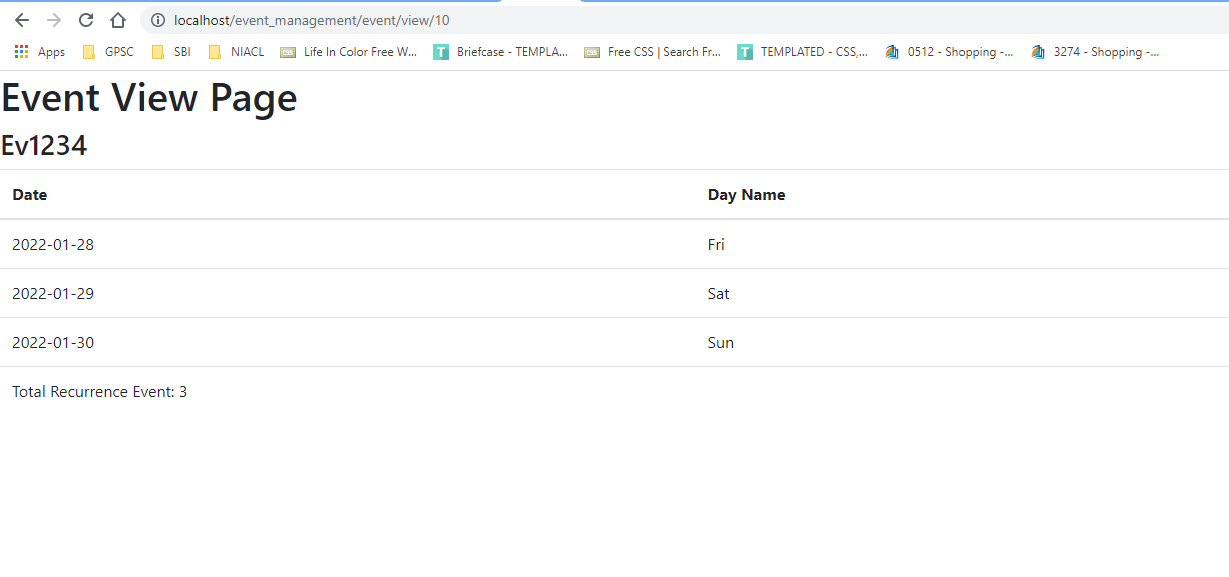Select the Ev1234 event title
Screen dimensions: 1229x577
click(x=44, y=146)
